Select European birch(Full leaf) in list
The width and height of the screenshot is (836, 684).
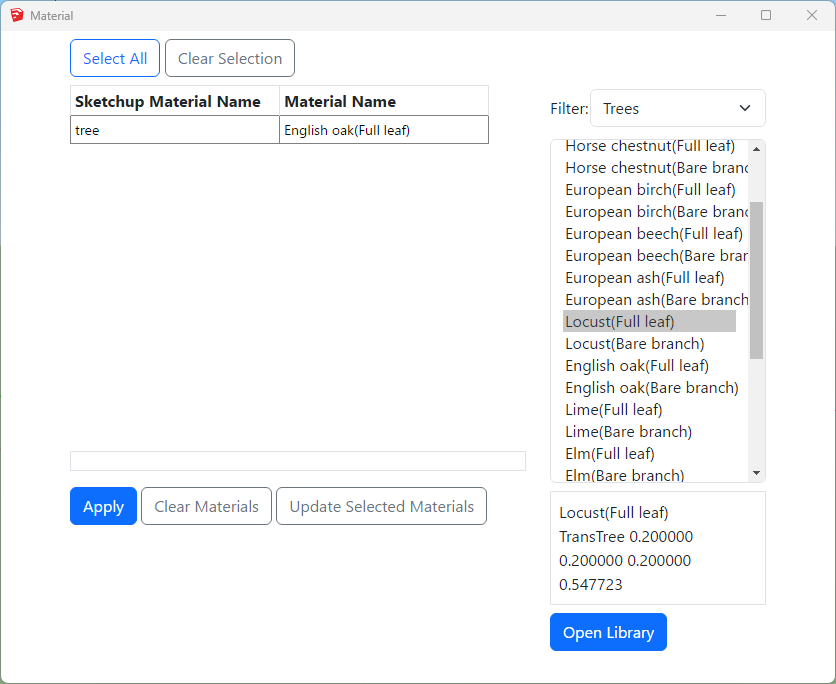(650, 190)
